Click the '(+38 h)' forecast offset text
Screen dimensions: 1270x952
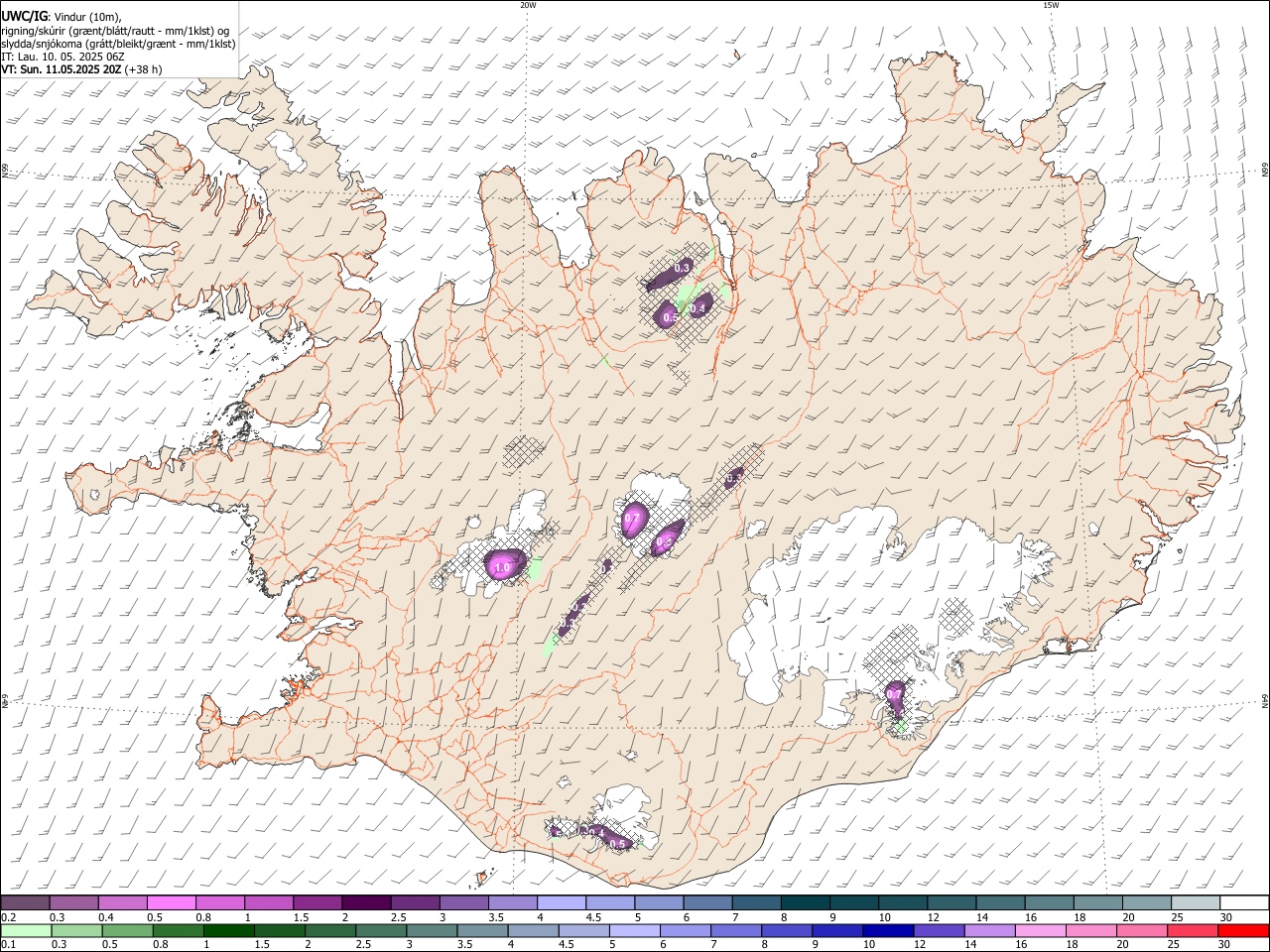pyautogui.click(x=144, y=69)
